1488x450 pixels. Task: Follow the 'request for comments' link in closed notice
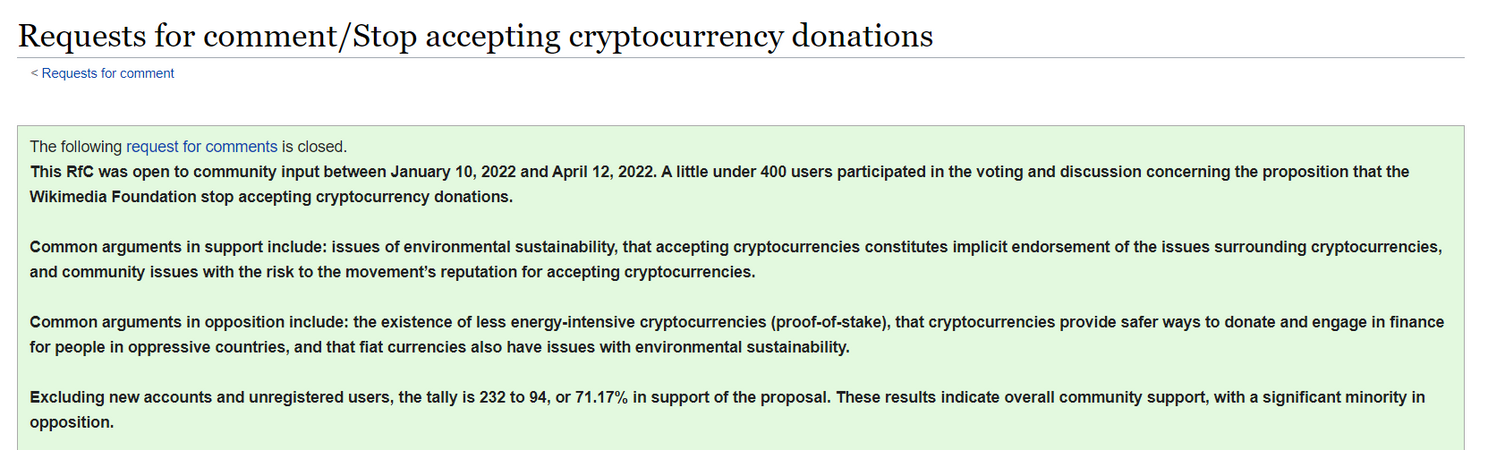(201, 147)
